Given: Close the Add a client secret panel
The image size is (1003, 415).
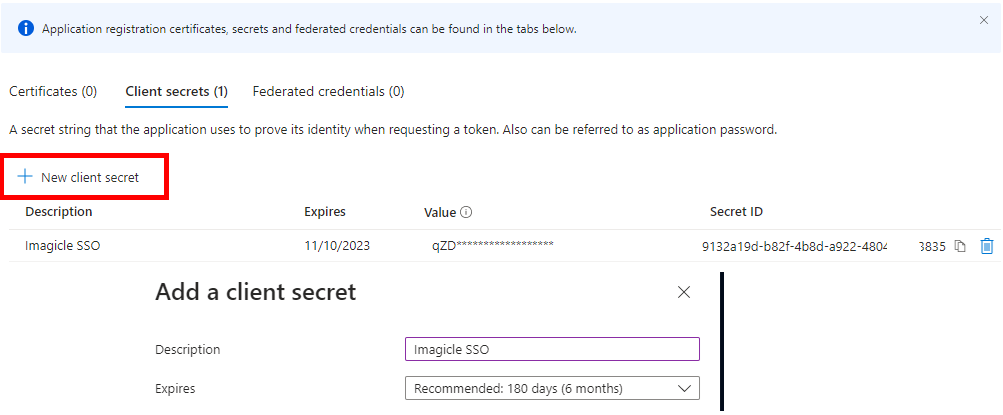Looking at the screenshot, I should [x=684, y=292].
